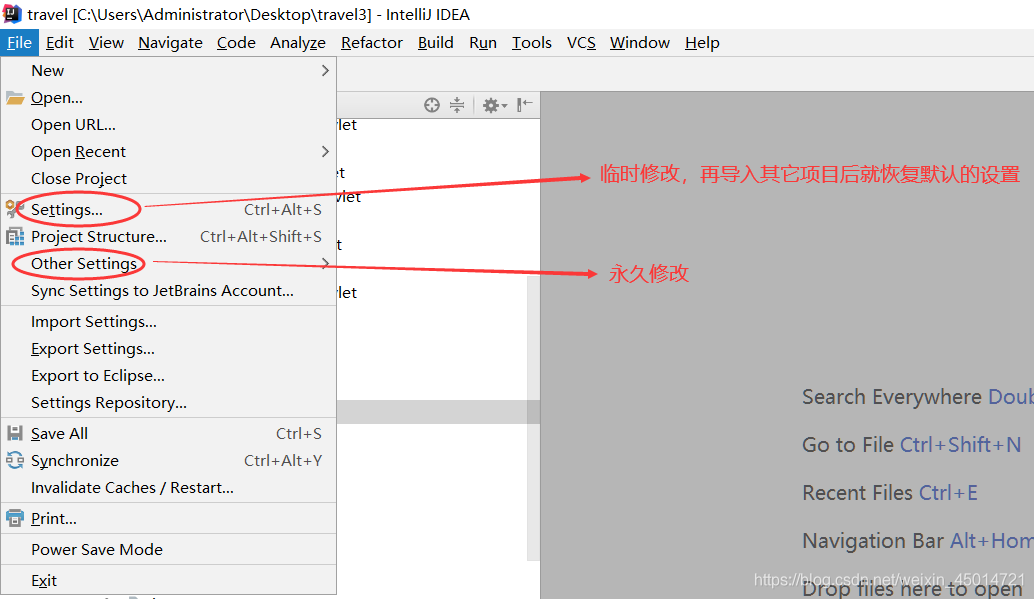The width and height of the screenshot is (1034, 599).
Task: Select Save All menu entry
Action: point(169,433)
